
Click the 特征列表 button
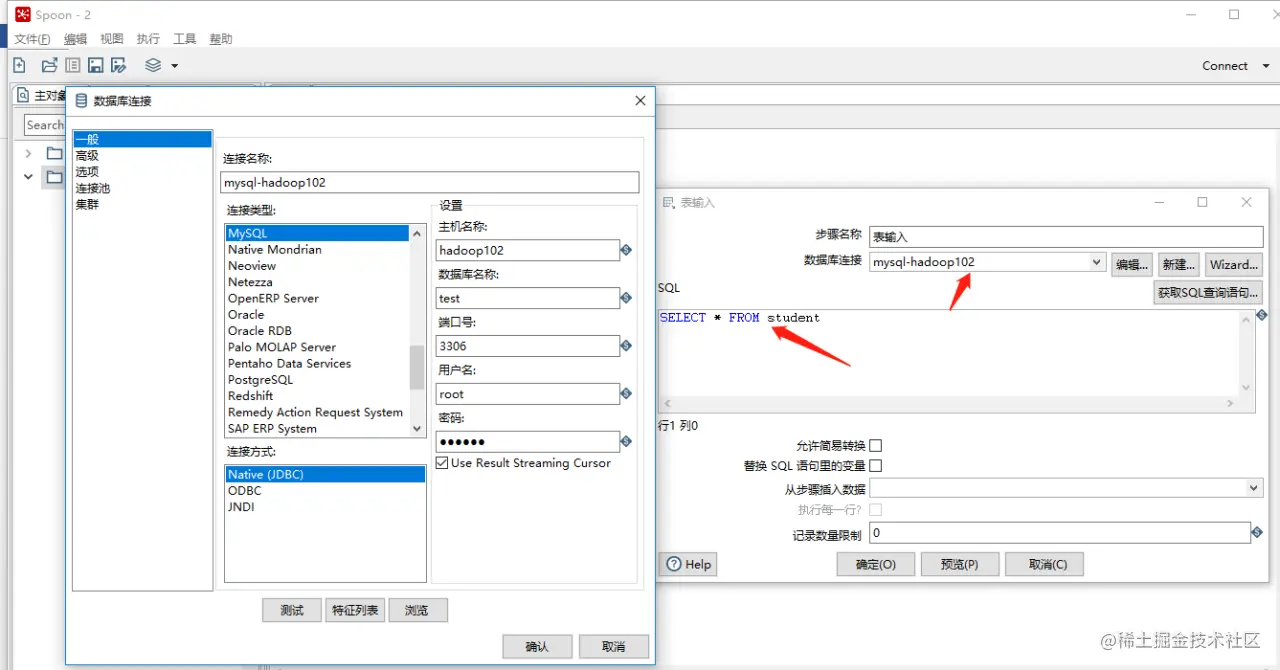point(355,610)
